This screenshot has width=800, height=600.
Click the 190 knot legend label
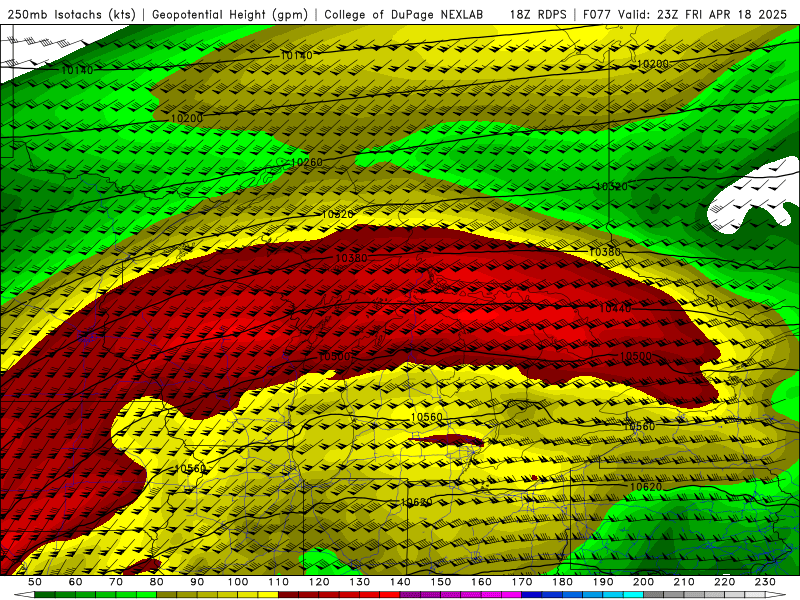[603, 582]
